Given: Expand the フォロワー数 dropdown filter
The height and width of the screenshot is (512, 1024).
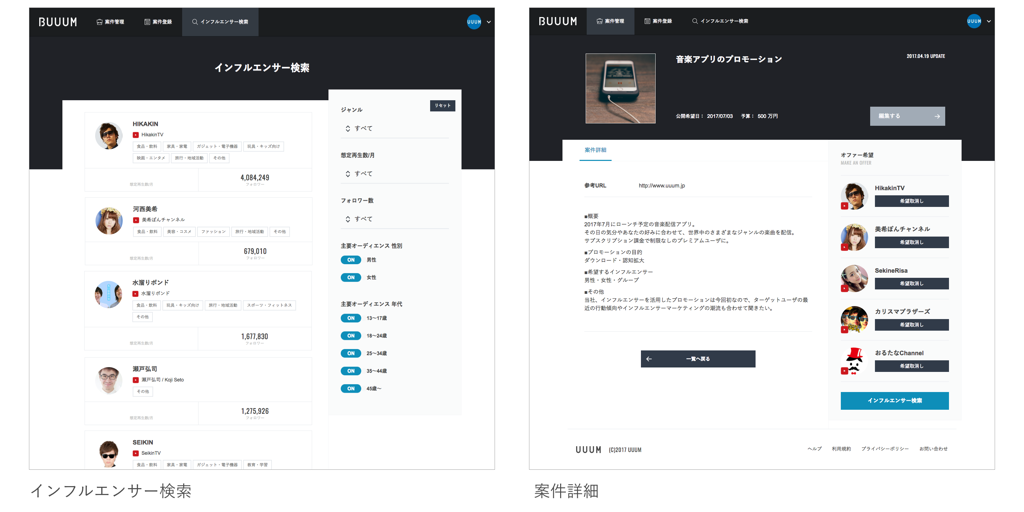Looking at the screenshot, I should 394,219.
